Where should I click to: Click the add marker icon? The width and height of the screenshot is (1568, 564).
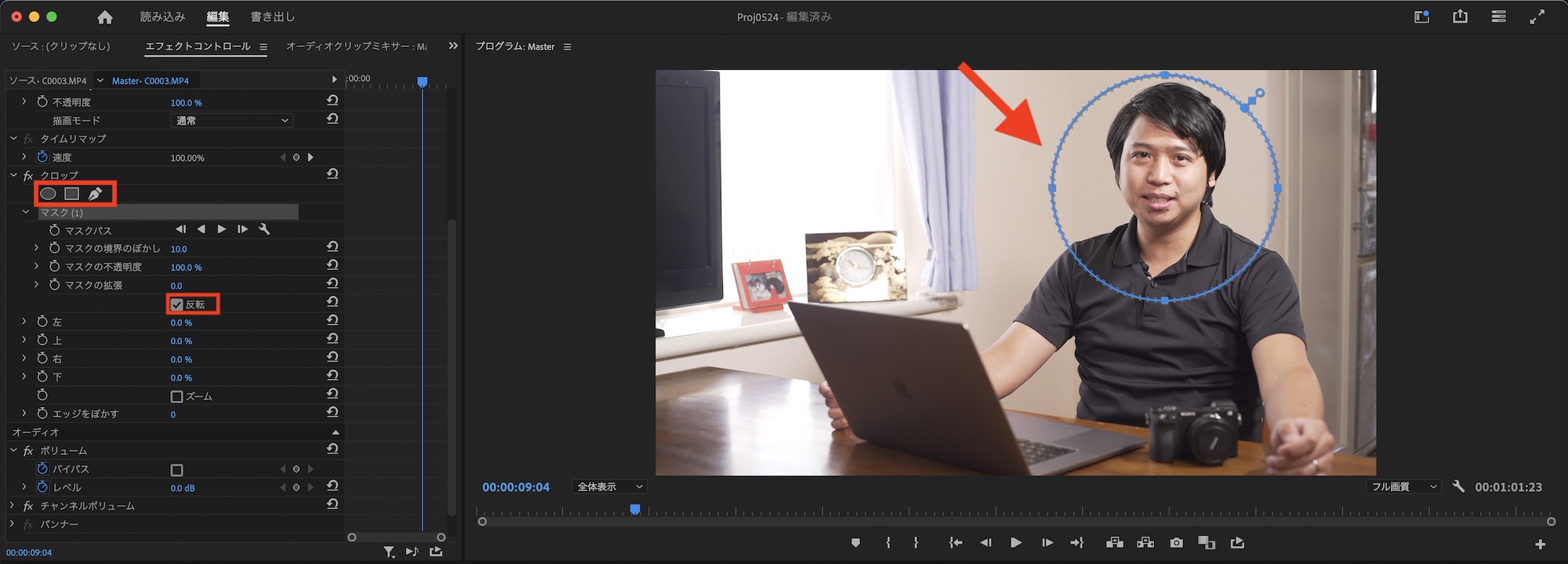pos(855,543)
